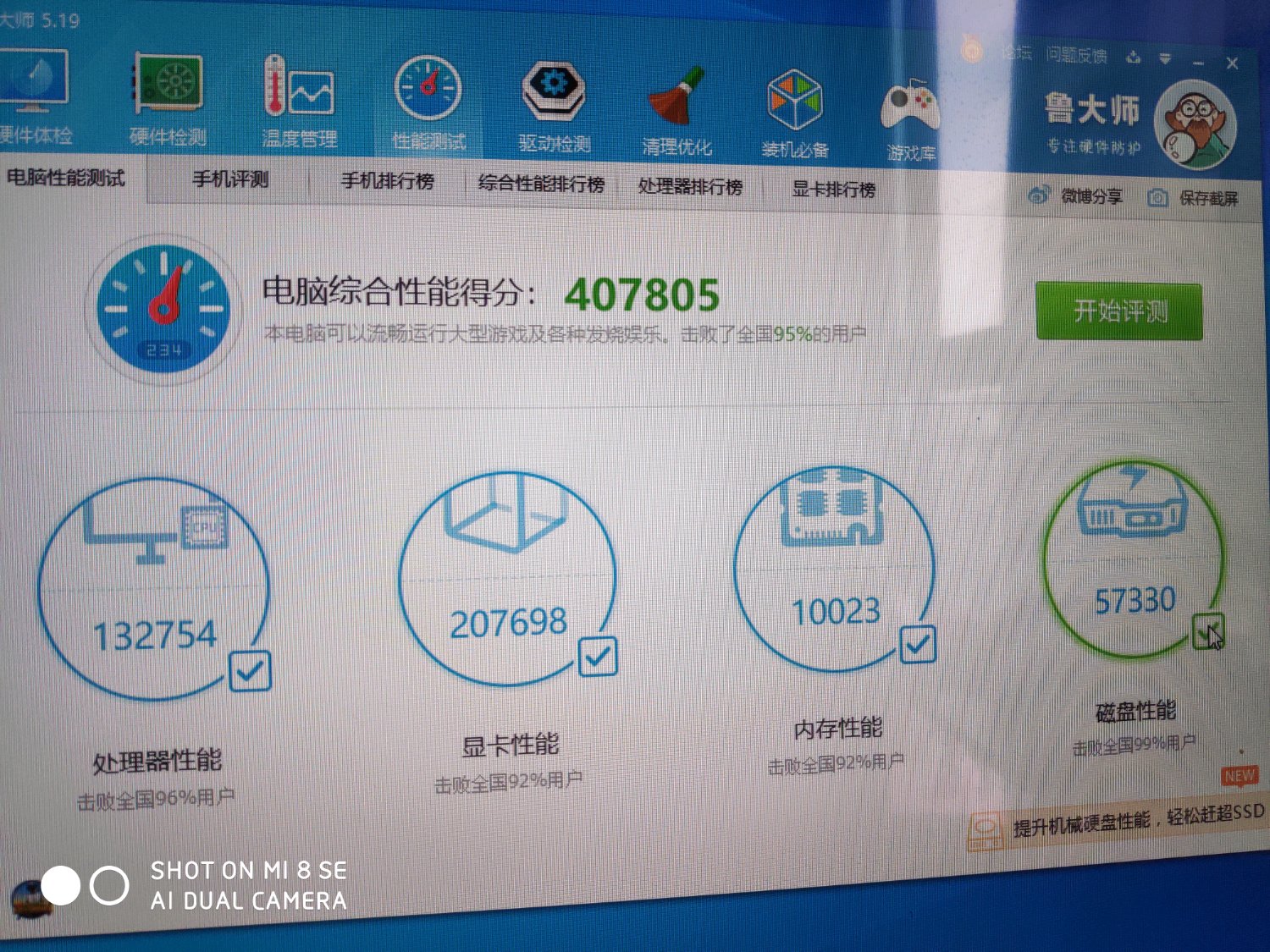Viewport: 1270px width, 952px height.
Task: Start the benchmark with 开始评测
Action: pyautogui.click(x=1119, y=311)
